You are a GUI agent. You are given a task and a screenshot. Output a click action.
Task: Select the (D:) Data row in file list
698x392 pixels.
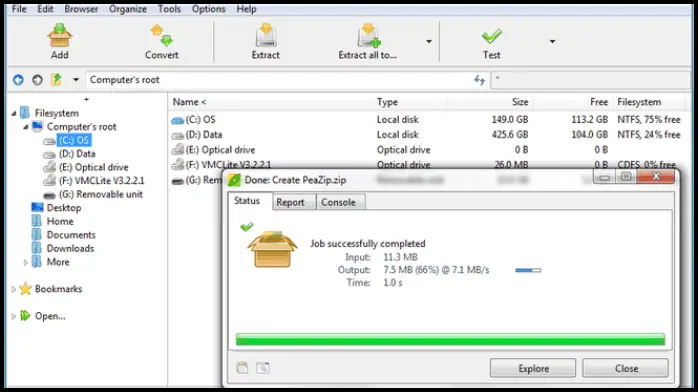pos(427,134)
